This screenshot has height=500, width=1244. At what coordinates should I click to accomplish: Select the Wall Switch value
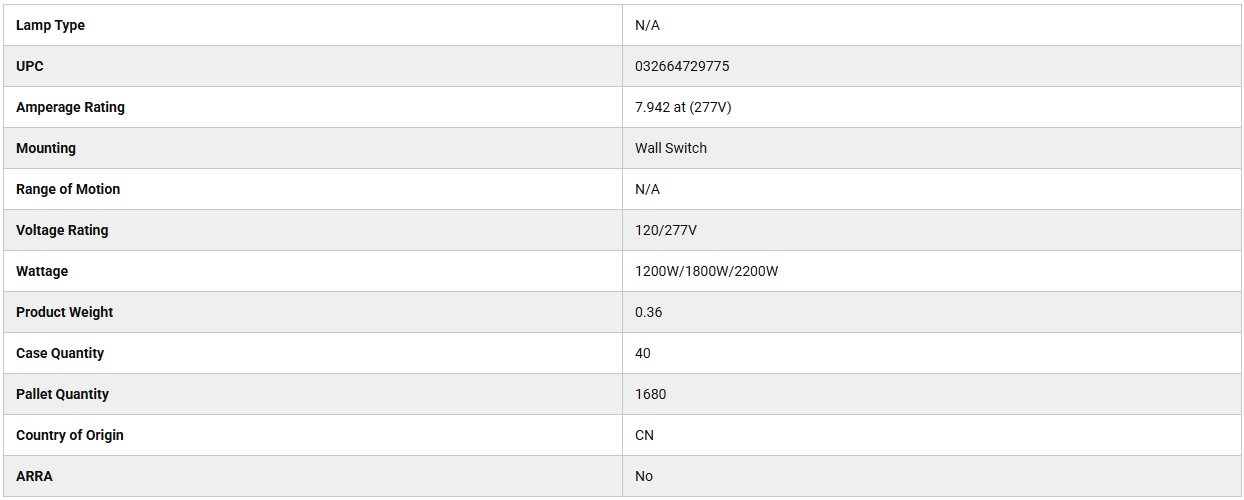pyautogui.click(x=671, y=148)
